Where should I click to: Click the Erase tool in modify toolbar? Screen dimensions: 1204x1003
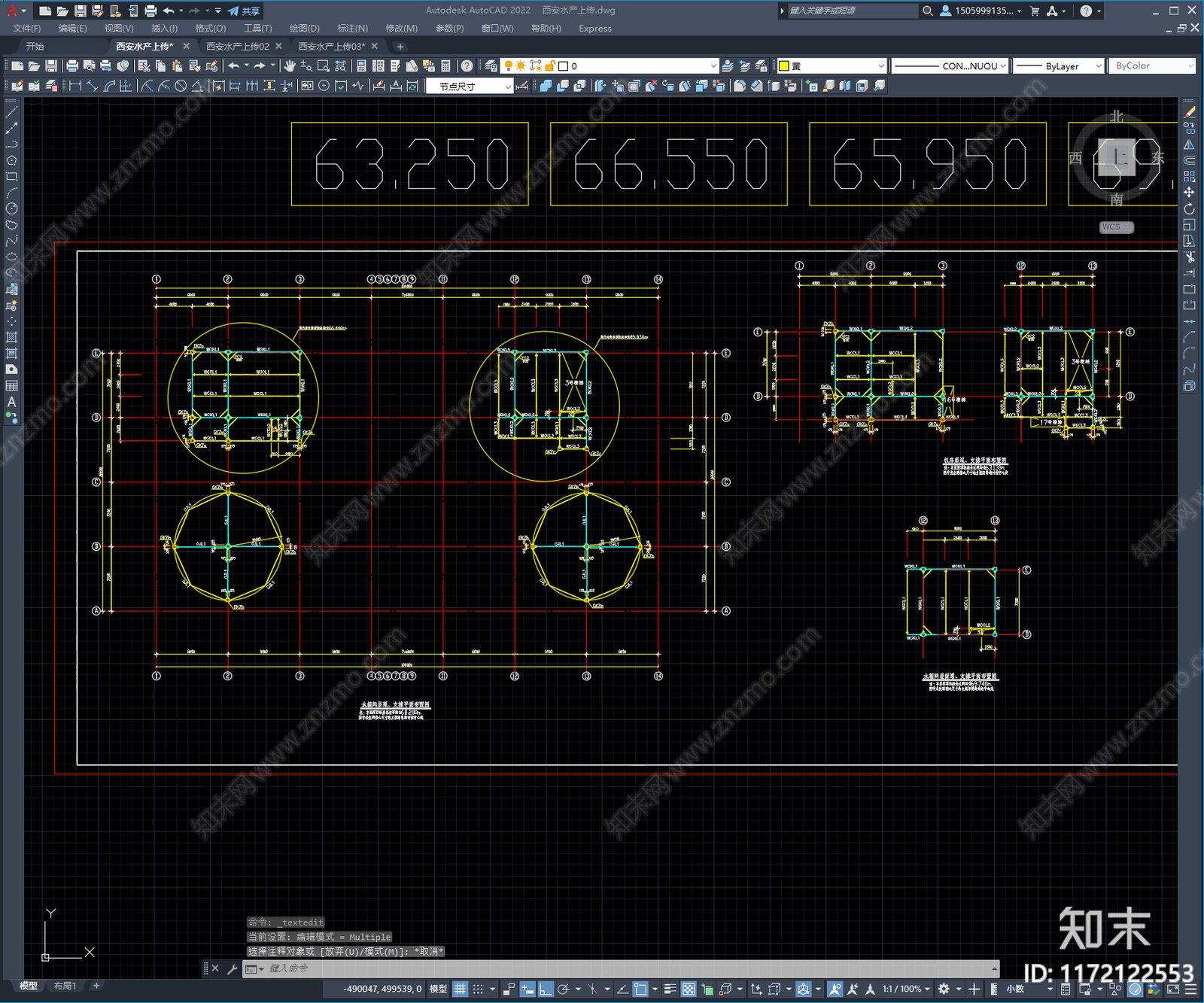click(1189, 111)
